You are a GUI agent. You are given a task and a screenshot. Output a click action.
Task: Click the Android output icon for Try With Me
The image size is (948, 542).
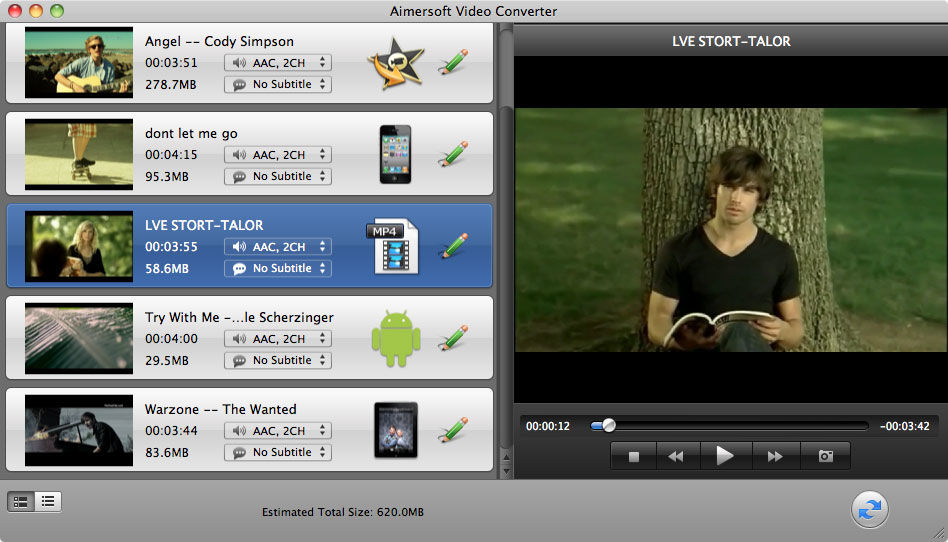click(396, 338)
